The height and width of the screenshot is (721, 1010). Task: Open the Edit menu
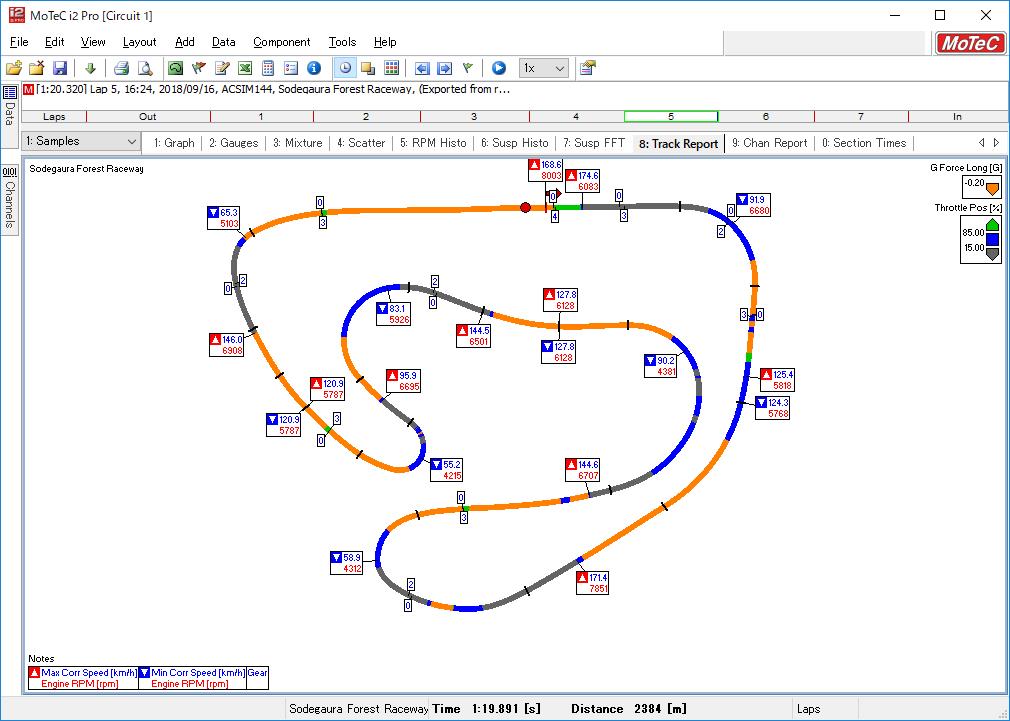(x=54, y=42)
